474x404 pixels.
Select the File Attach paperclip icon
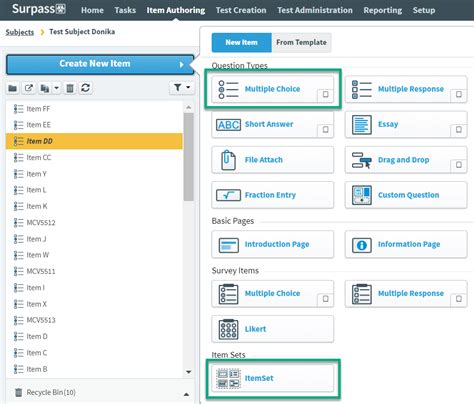click(x=228, y=160)
